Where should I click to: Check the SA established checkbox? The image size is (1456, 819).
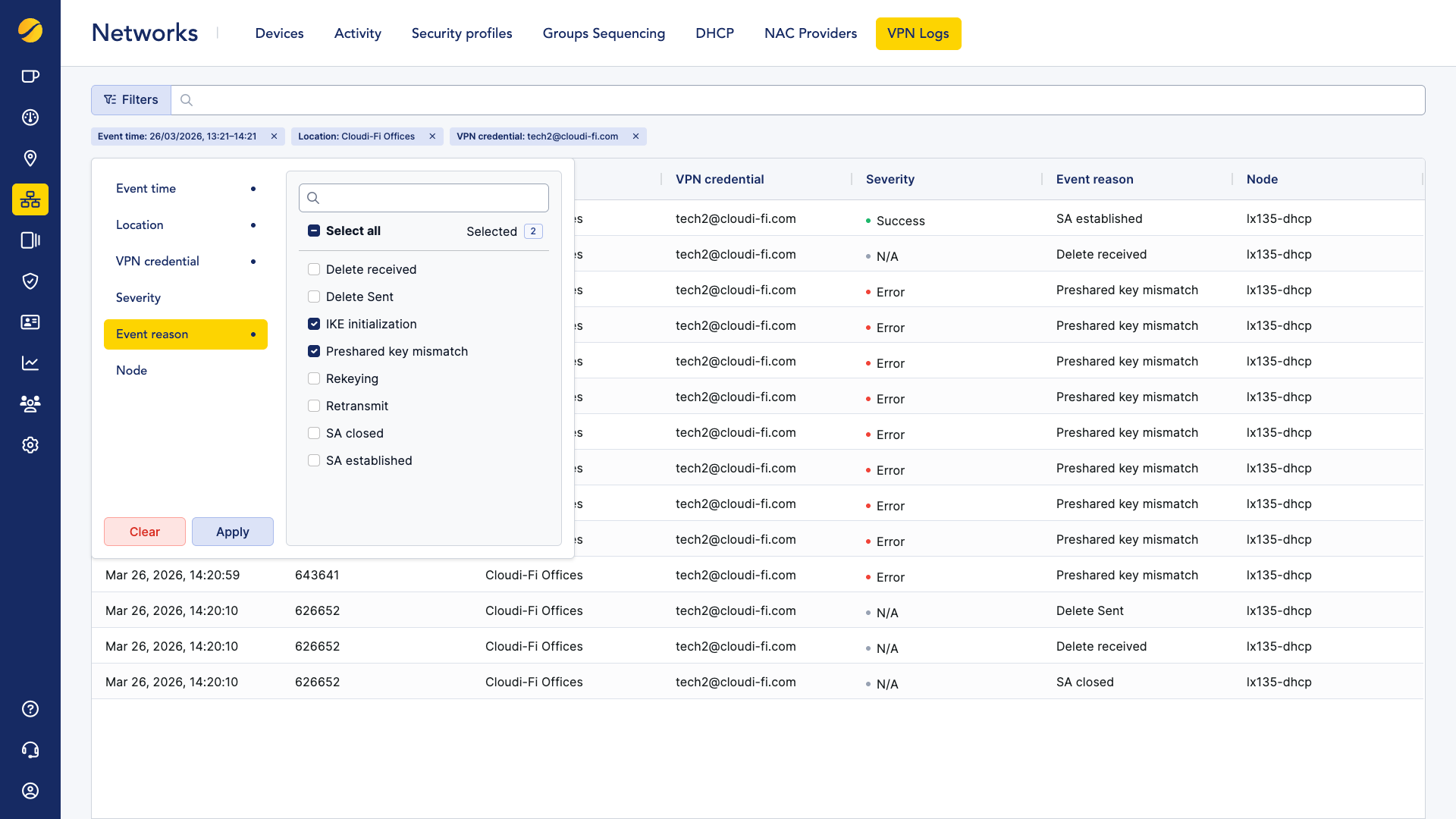coord(314,460)
